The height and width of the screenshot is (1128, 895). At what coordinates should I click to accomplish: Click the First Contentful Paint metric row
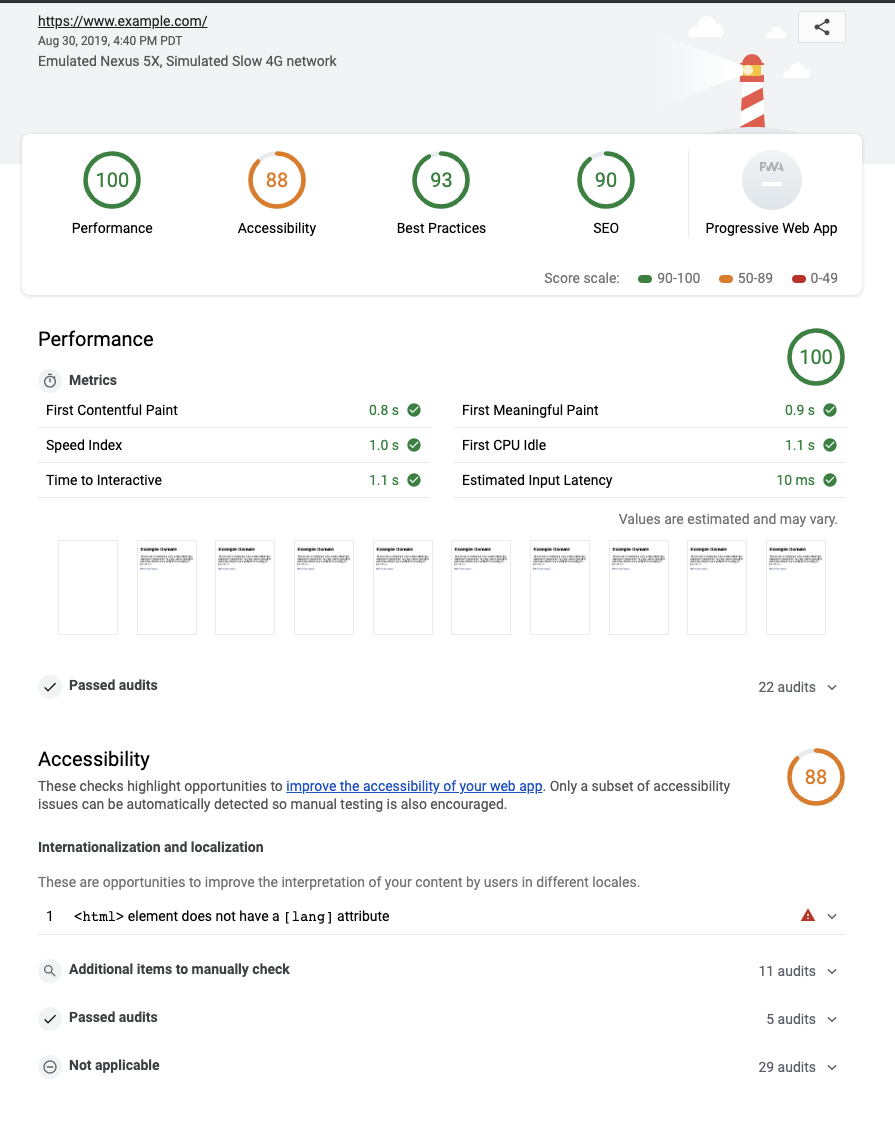234,410
